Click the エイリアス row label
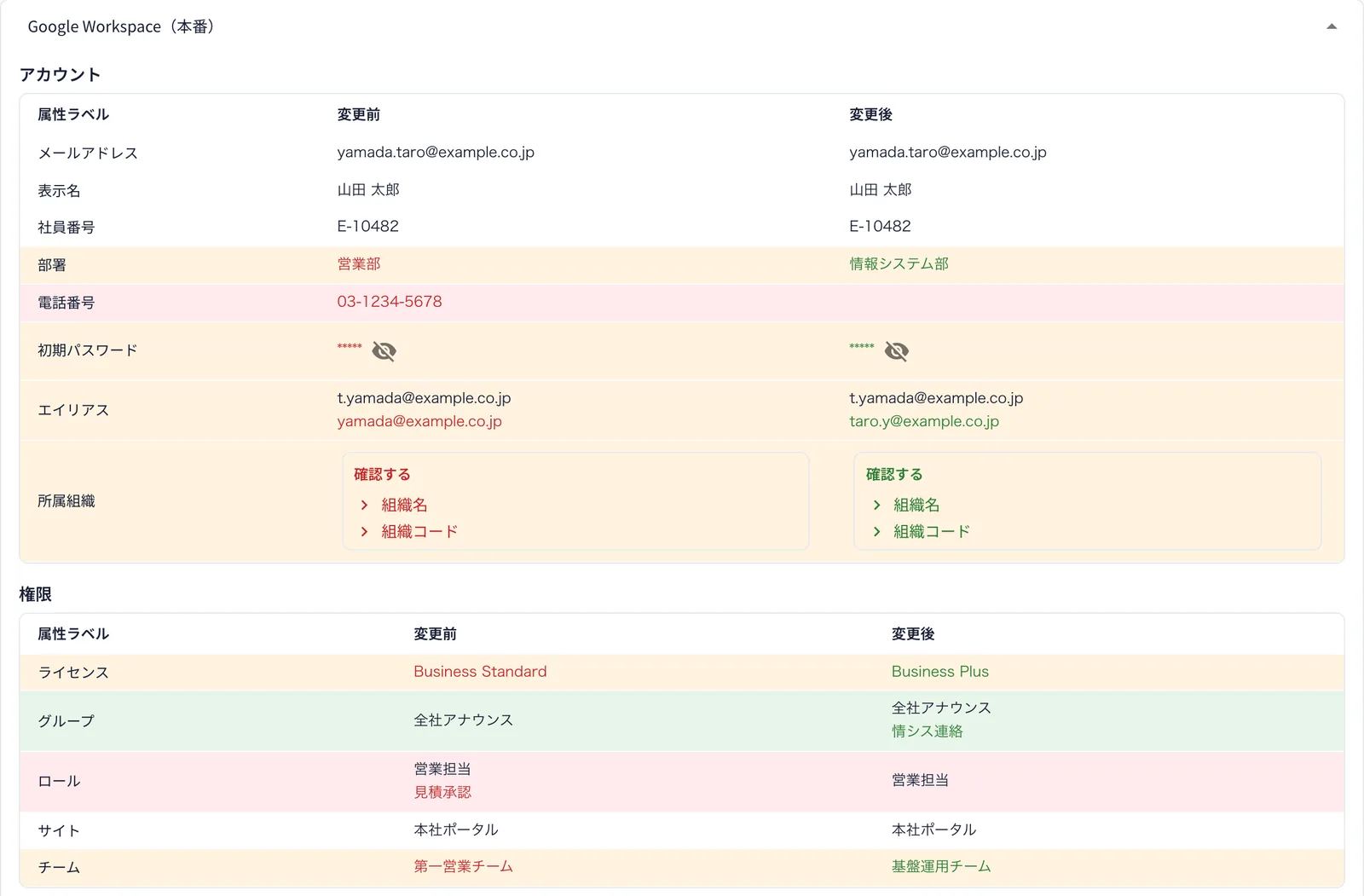 (x=73, y=410)
